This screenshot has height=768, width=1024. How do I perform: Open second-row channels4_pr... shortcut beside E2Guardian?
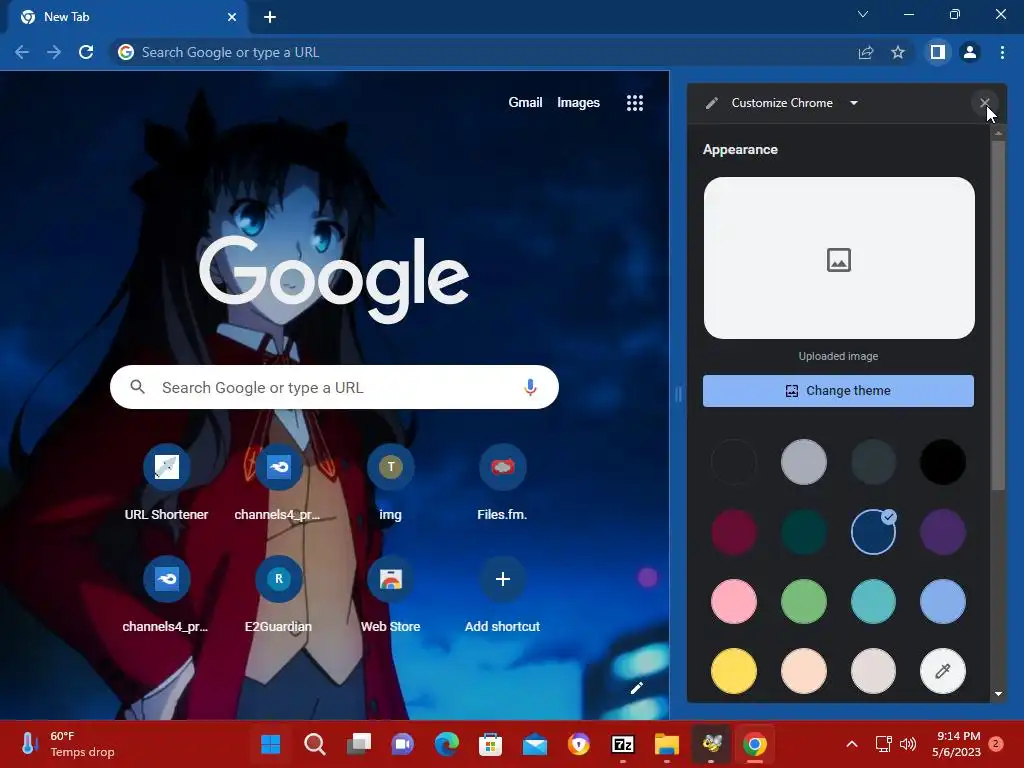167,594
